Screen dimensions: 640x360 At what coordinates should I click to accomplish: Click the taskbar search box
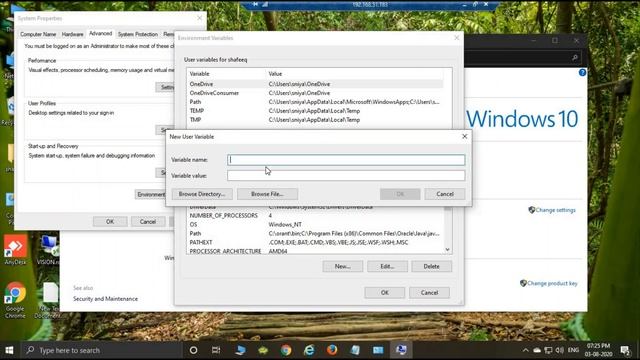(101, 350)
